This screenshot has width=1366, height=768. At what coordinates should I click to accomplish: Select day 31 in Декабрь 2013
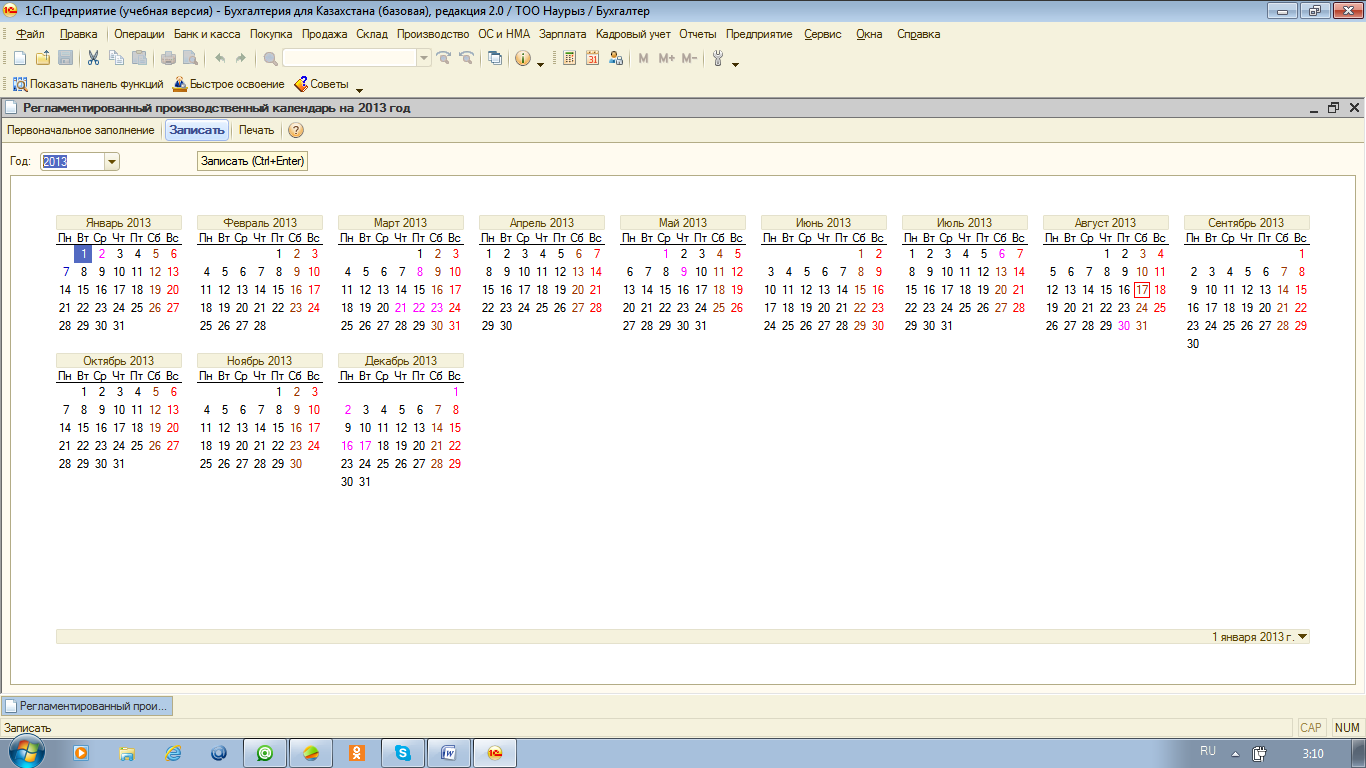(365, 482)
